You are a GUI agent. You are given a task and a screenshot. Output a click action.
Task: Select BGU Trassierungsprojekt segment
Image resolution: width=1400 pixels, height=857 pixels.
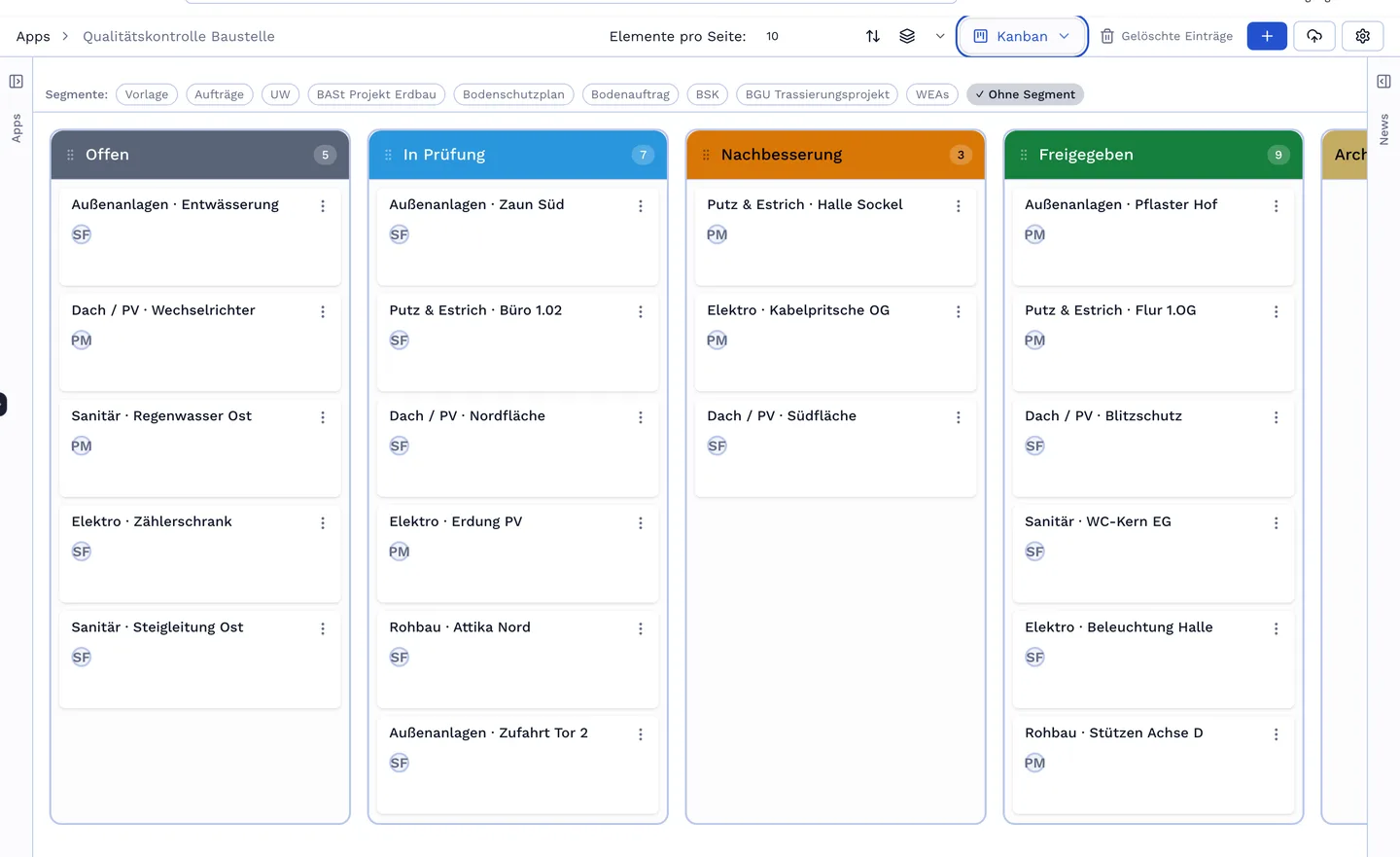click(818, 94)
